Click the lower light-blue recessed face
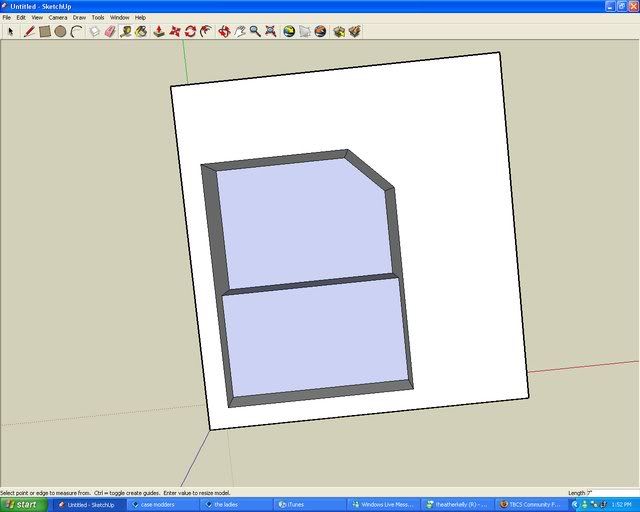This screenshot has height=512, width=640. [x=316, y=337]
